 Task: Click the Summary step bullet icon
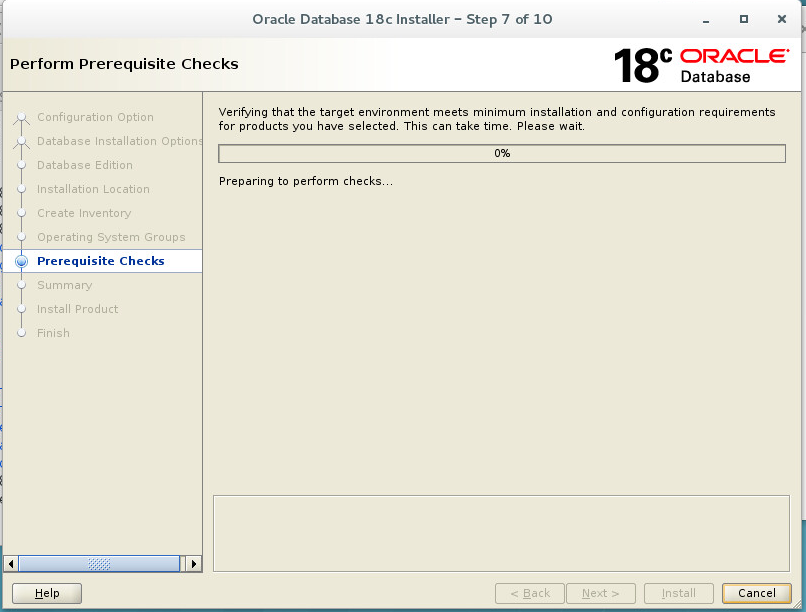coord(22,285)
